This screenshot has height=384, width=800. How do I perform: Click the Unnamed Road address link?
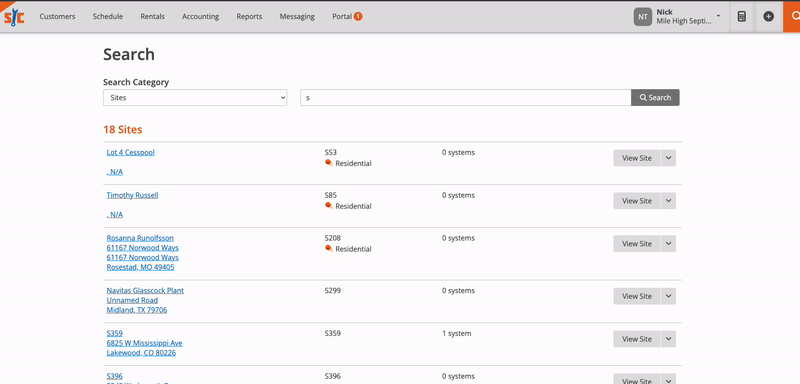[x=132, y=300]
